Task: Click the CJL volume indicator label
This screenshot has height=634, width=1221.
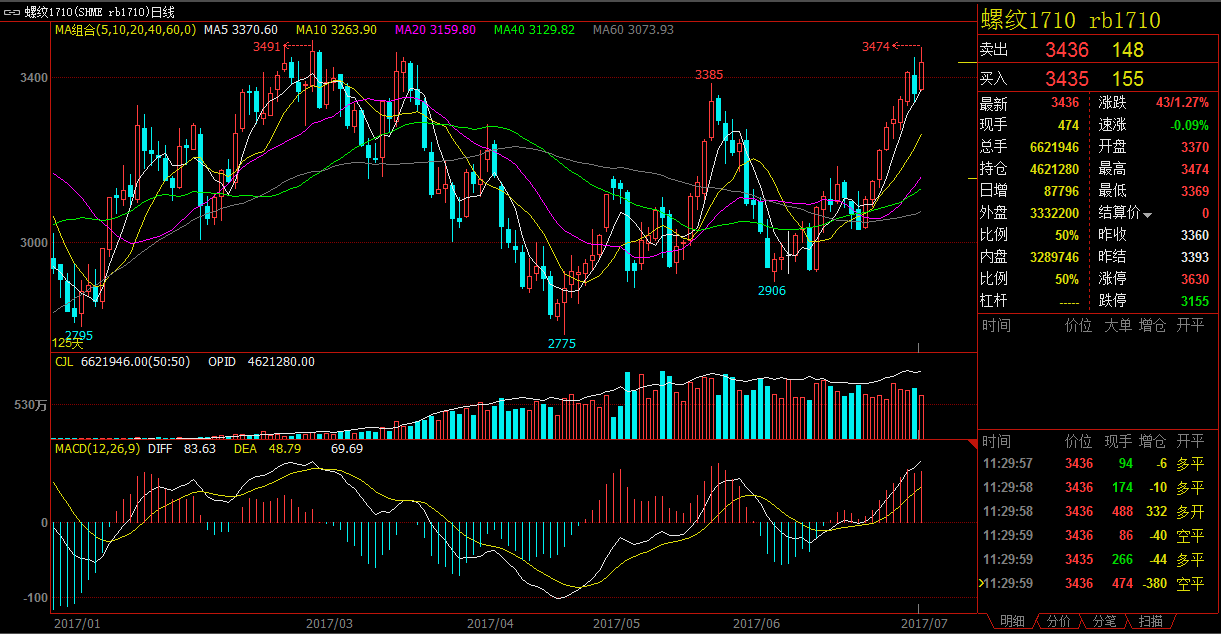Action: tap(65, 361)
